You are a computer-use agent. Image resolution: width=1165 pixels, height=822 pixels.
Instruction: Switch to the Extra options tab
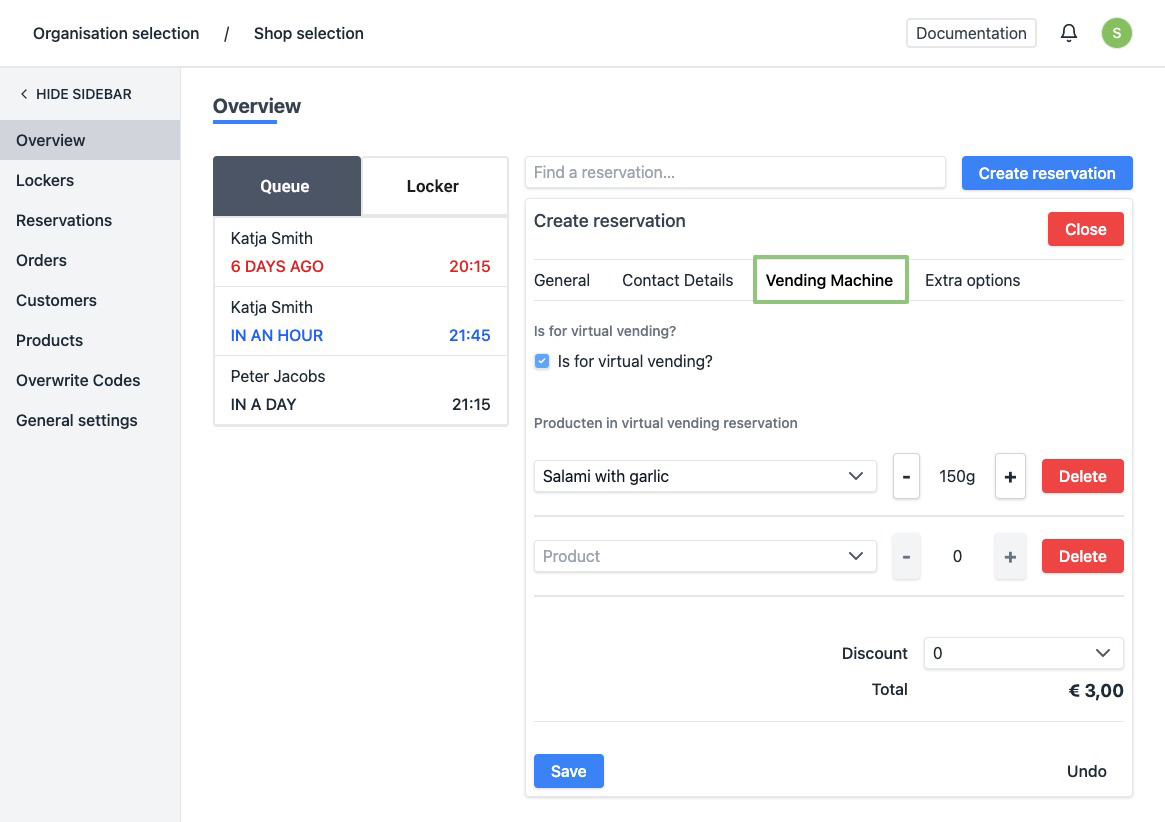click(972, 280)
